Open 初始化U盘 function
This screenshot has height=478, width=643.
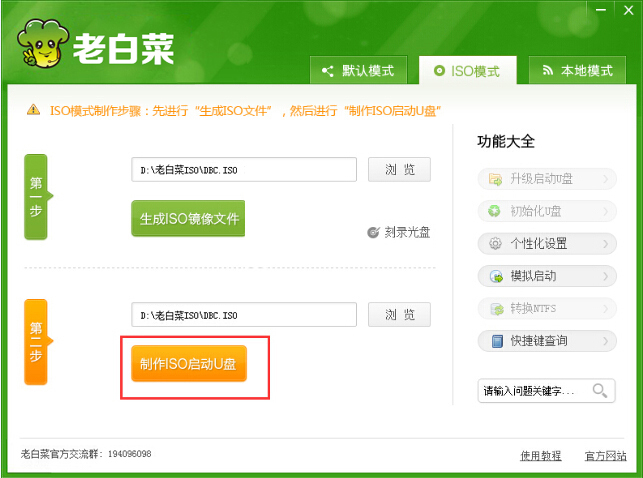[x=547, y=211]
